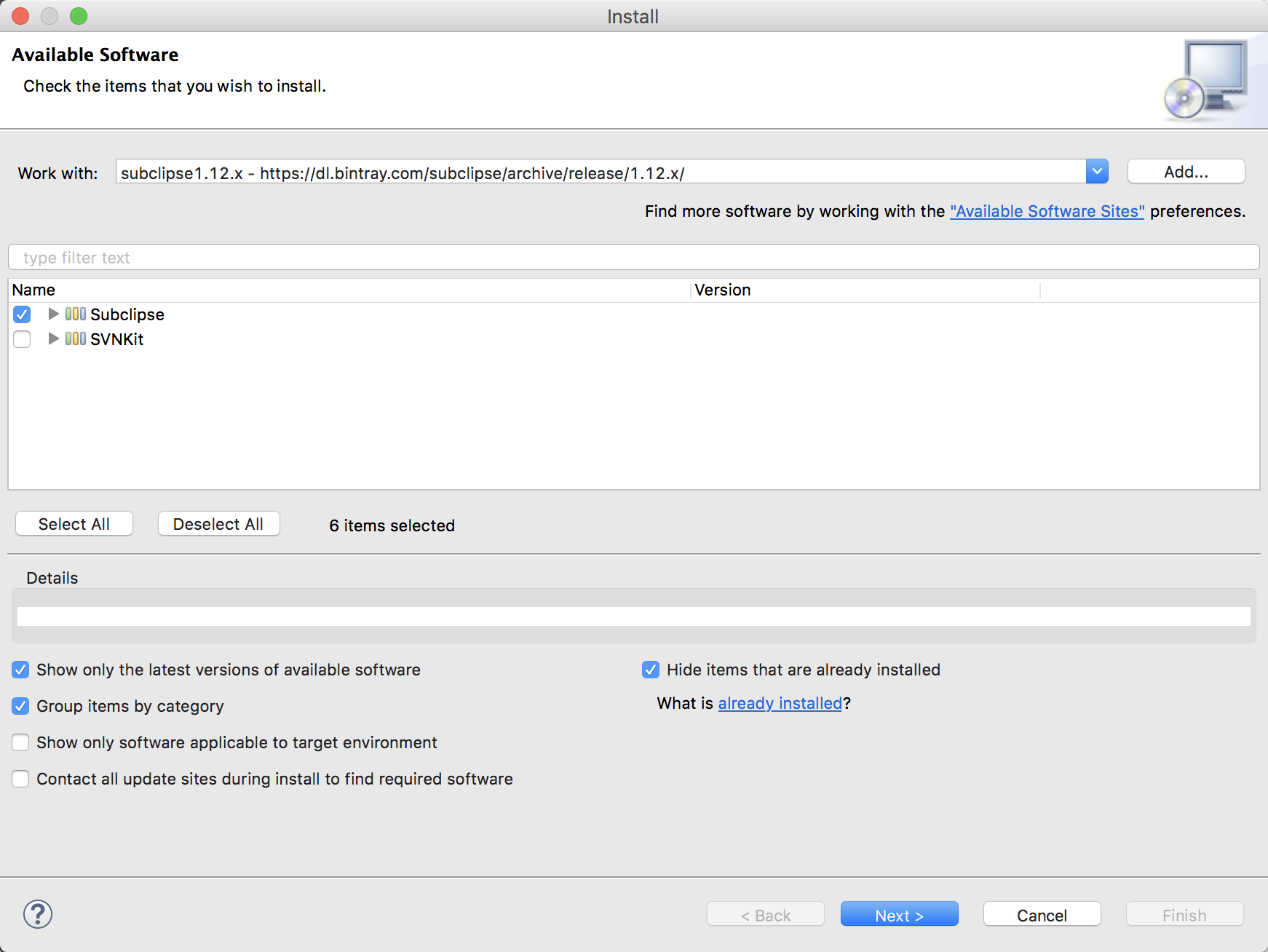Click the SVNKit category icon
This screenshot has width=1268, height=952.
click(75, 339)
